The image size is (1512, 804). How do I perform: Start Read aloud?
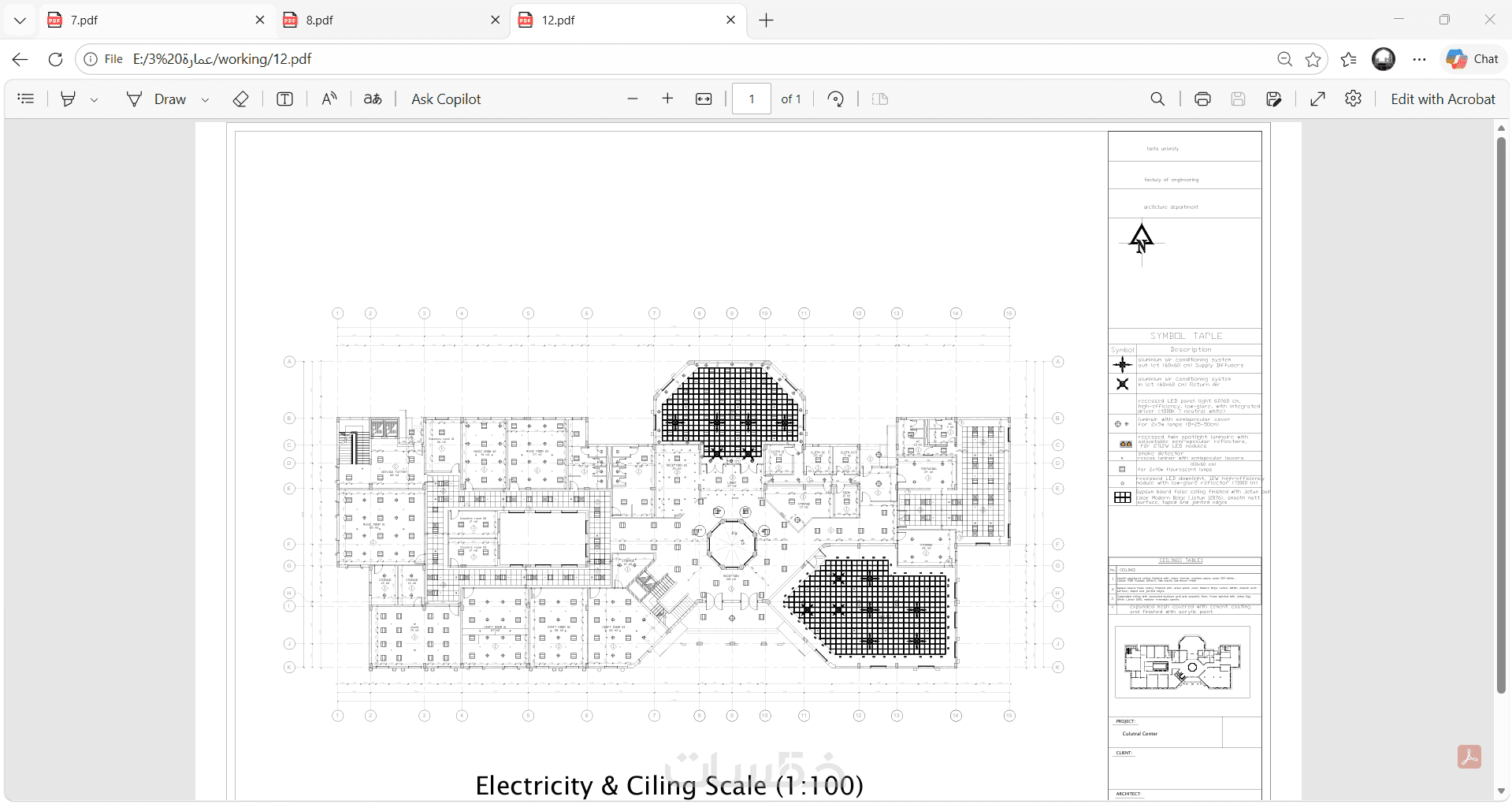[329, 99]
